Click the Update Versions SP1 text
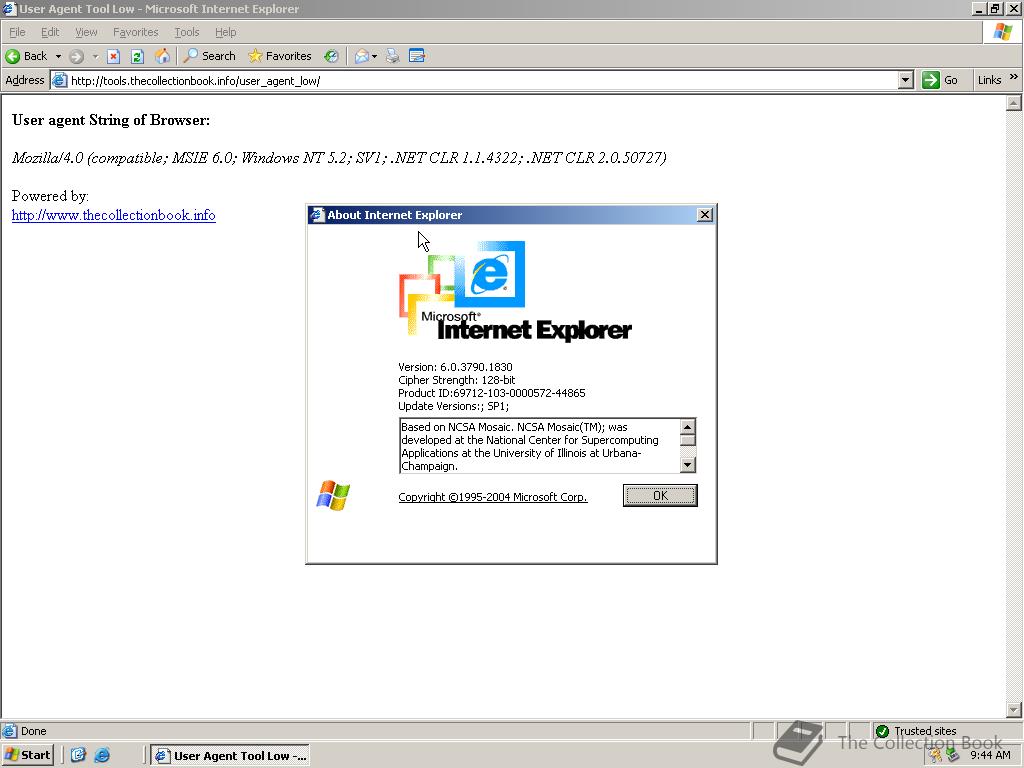Screen dimensions: 1024x768 tap(453, 406)
